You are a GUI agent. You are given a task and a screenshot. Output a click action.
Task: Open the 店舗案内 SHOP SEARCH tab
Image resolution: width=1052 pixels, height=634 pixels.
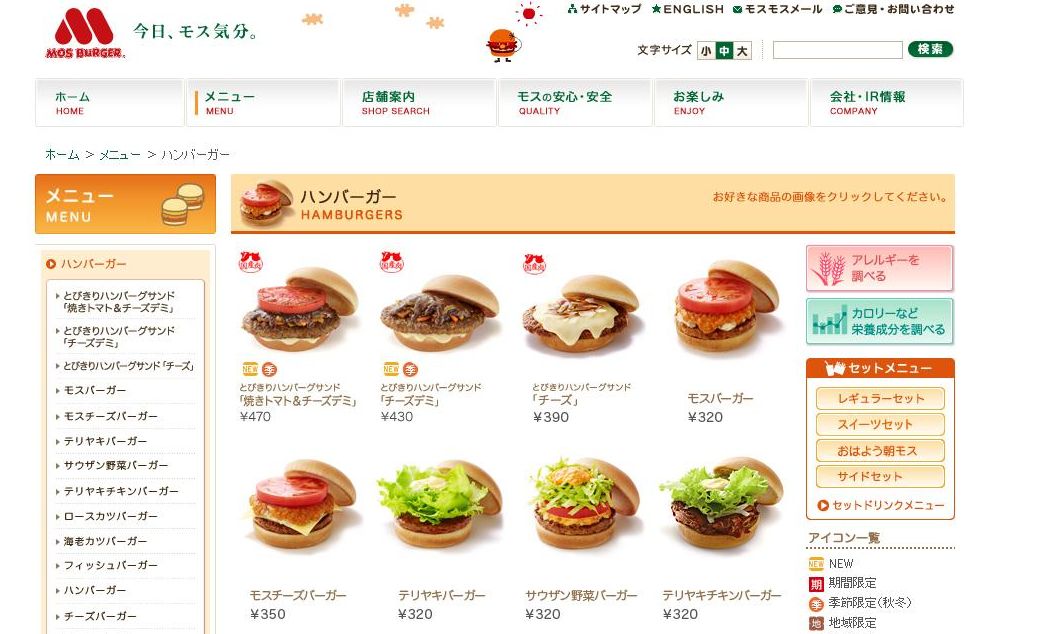pyautogui.click(x=419, y=103)
